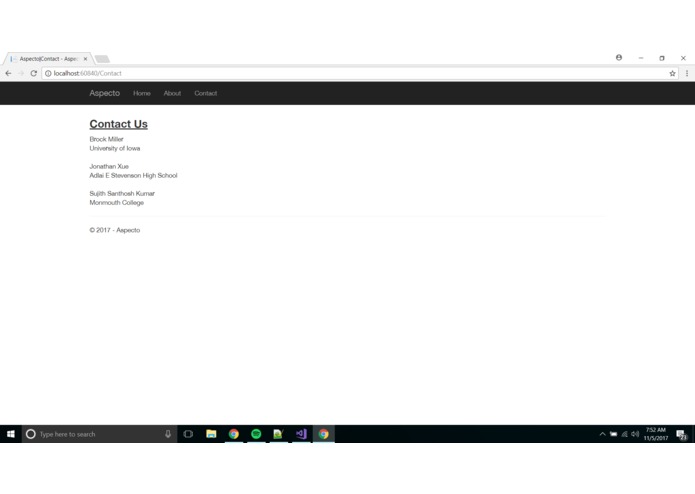The image size is (695, 494).
Task: Click the address bar showing localhost:60840/Contact
Action: (359, 74)
